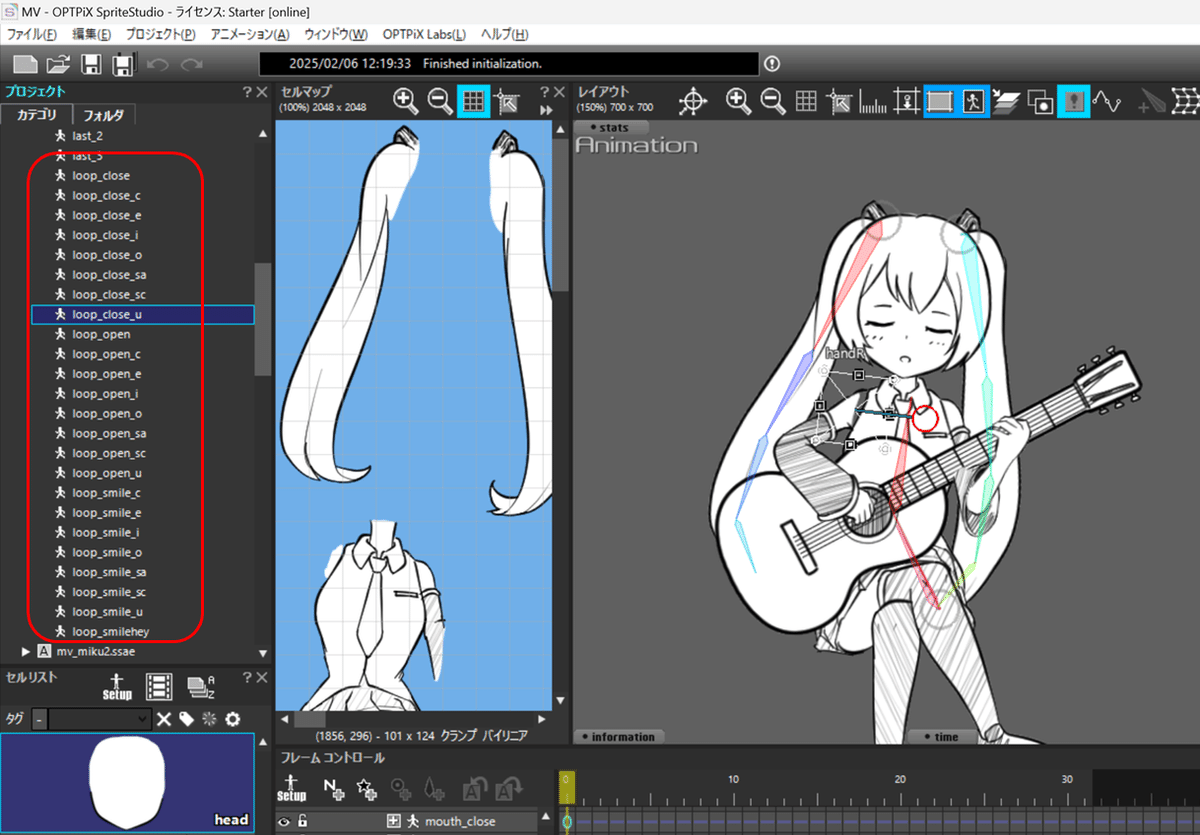Image resolution: width=1200 pixels, height=835 pixels.
Task: Select the loop_close animation
Action: click(101, 175)
